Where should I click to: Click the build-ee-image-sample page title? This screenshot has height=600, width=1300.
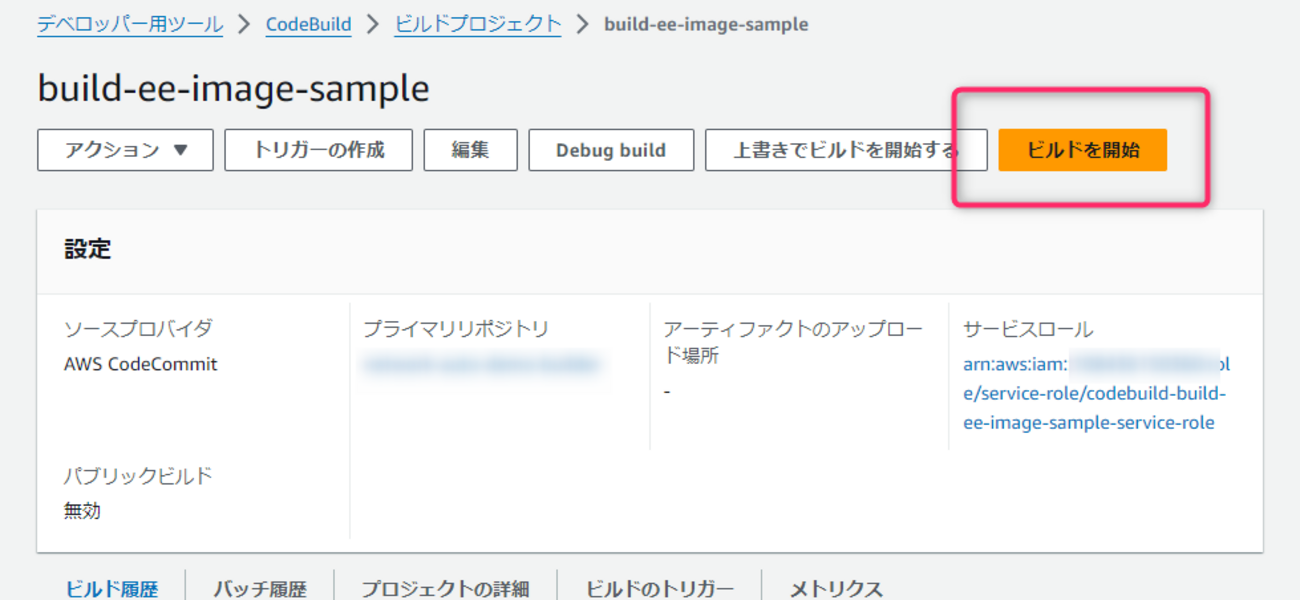pyautogui.click(x=233, y=89)
